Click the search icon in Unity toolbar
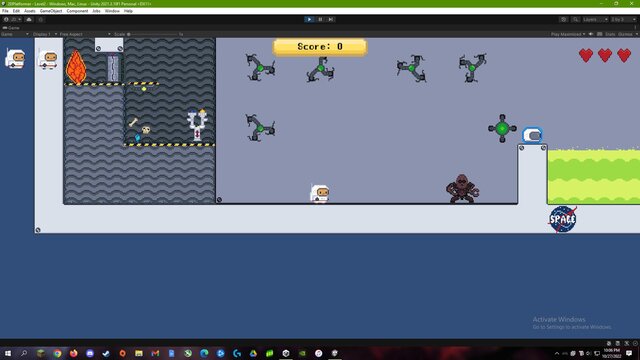 [575, 19]
